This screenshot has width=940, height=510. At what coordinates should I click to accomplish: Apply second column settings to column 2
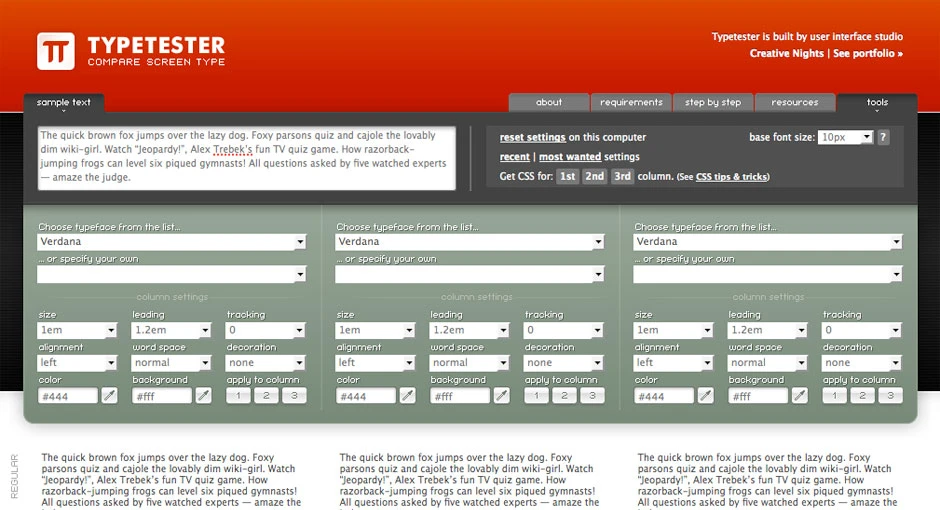564,396
